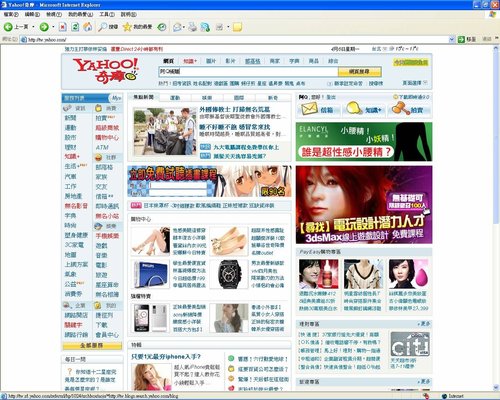
Task: Open the 工具(T) menu
Action: 107,14
